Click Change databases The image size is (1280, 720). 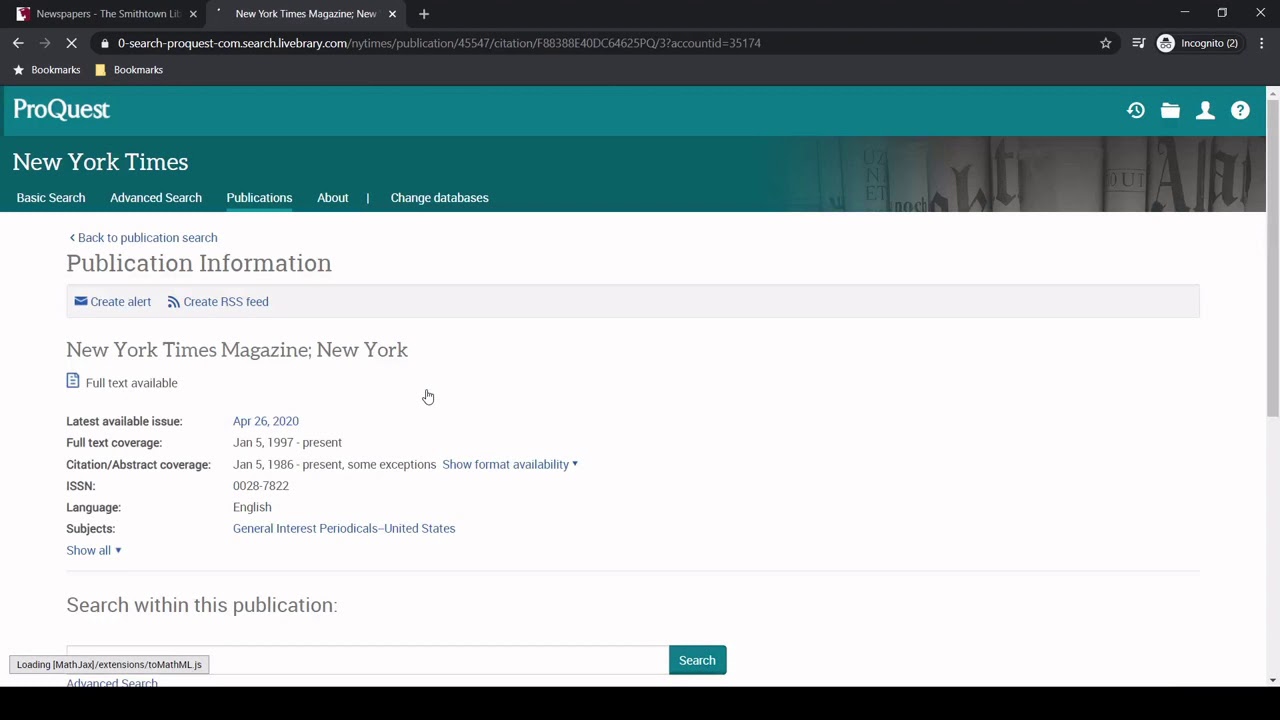point(439,198)
